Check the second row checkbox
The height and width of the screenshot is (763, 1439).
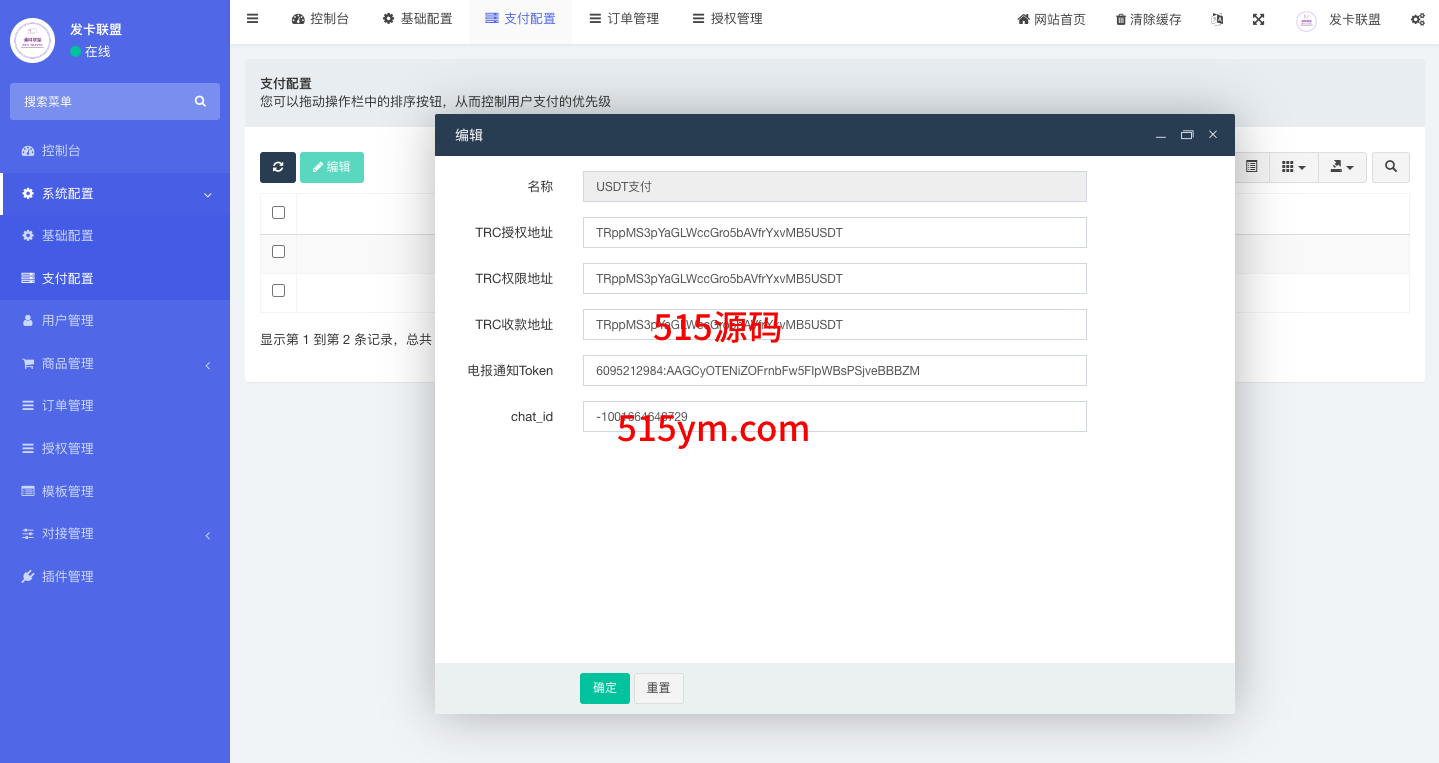coord(278,290)
